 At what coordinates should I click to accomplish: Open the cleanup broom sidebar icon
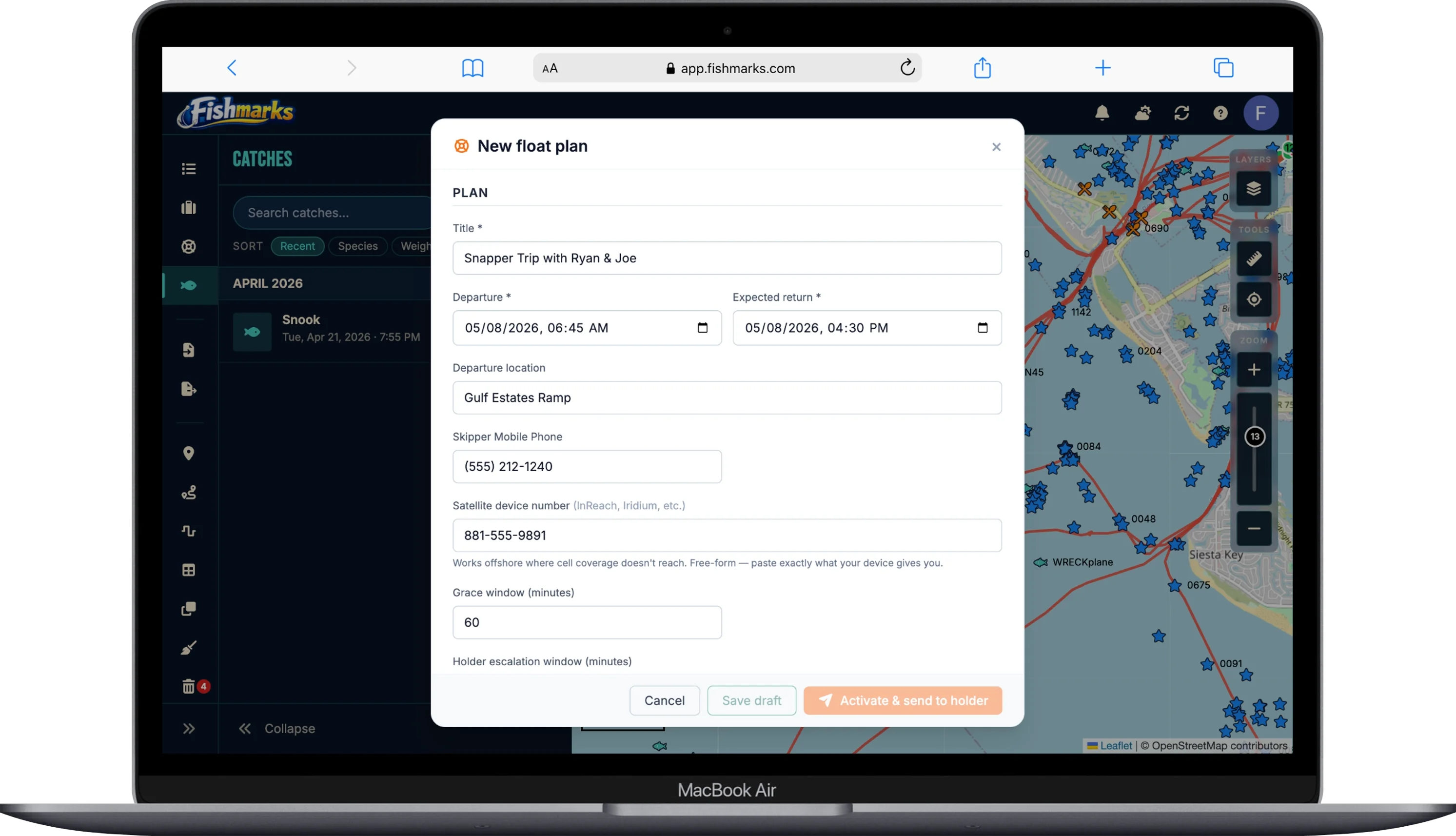[189, 648]
